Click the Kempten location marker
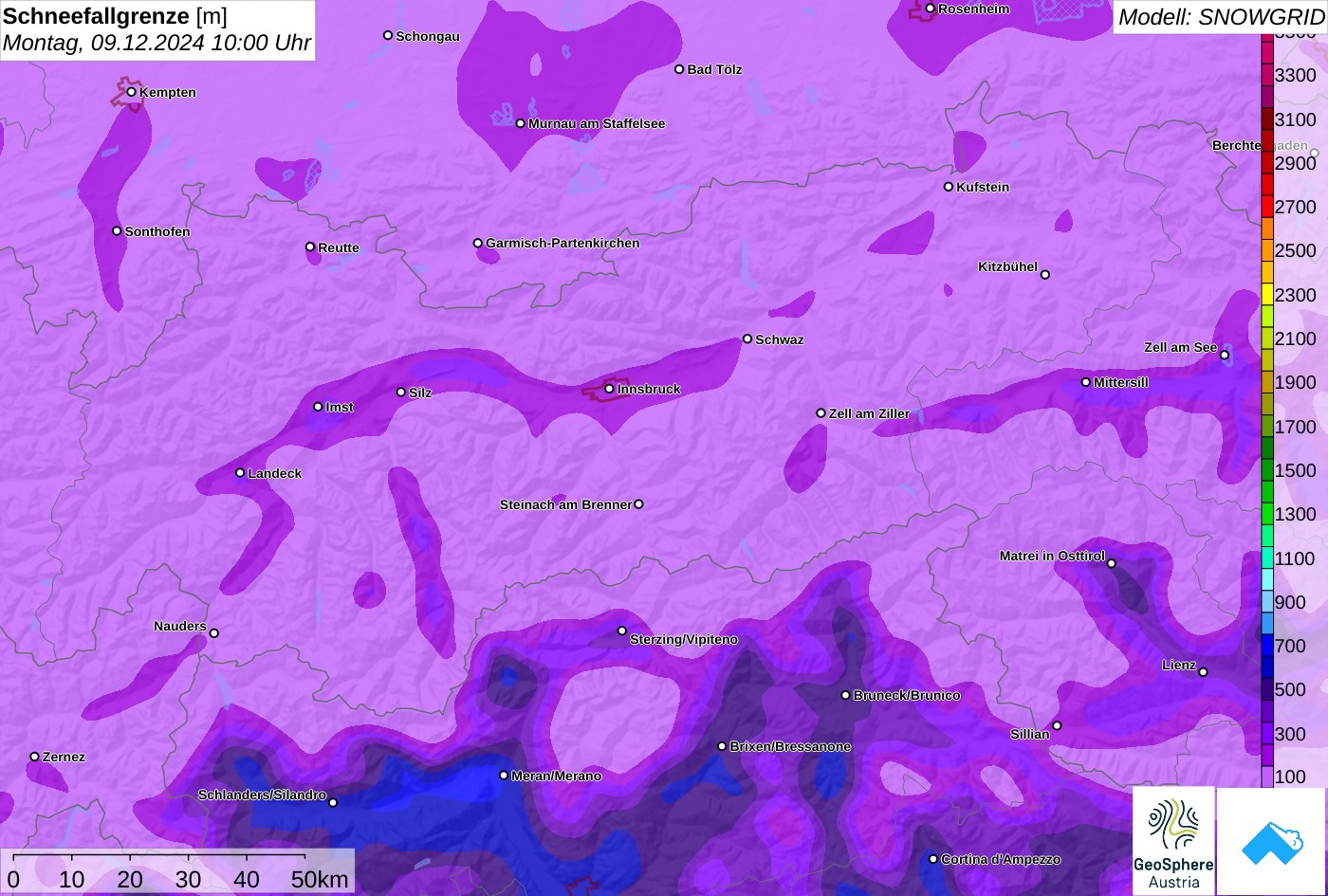The image size is (1328, 896). tap(131, 92)
